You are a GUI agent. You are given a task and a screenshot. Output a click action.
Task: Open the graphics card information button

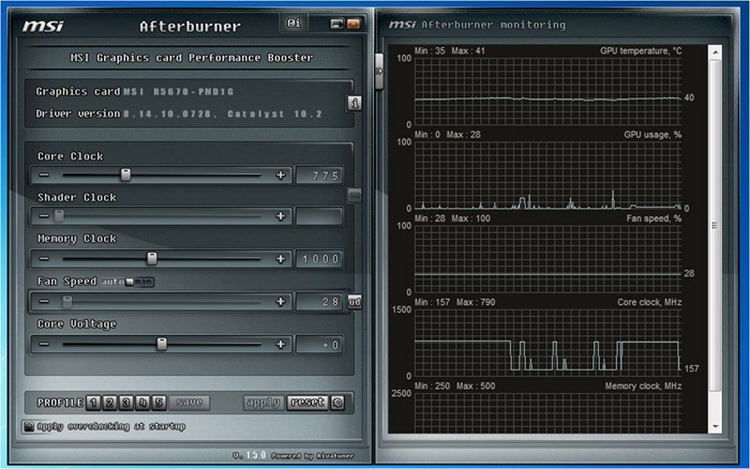[354, 102]
